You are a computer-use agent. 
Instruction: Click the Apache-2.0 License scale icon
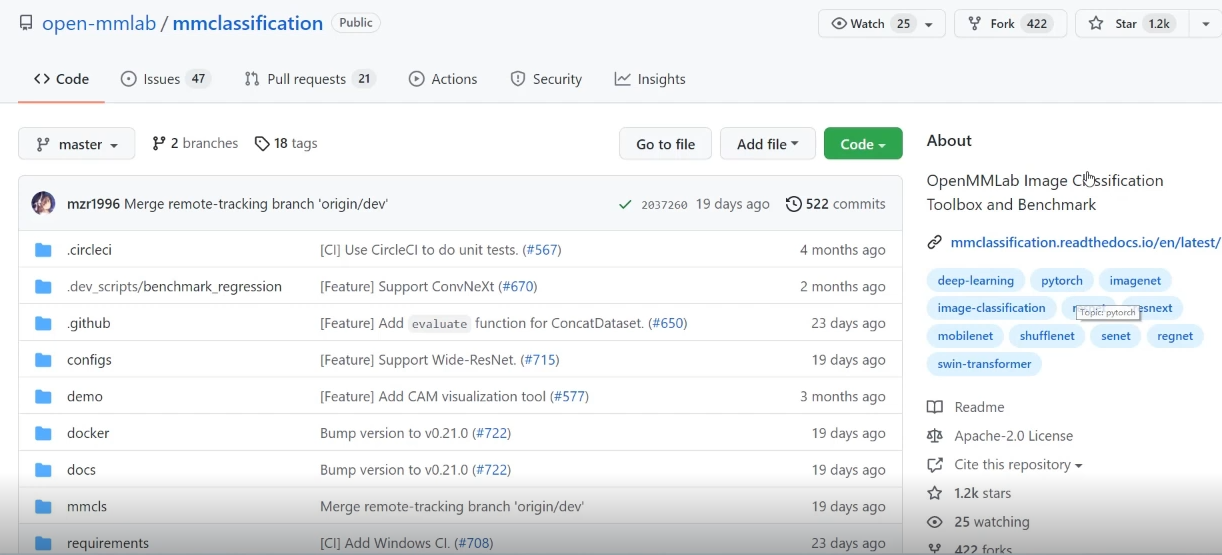935,436
